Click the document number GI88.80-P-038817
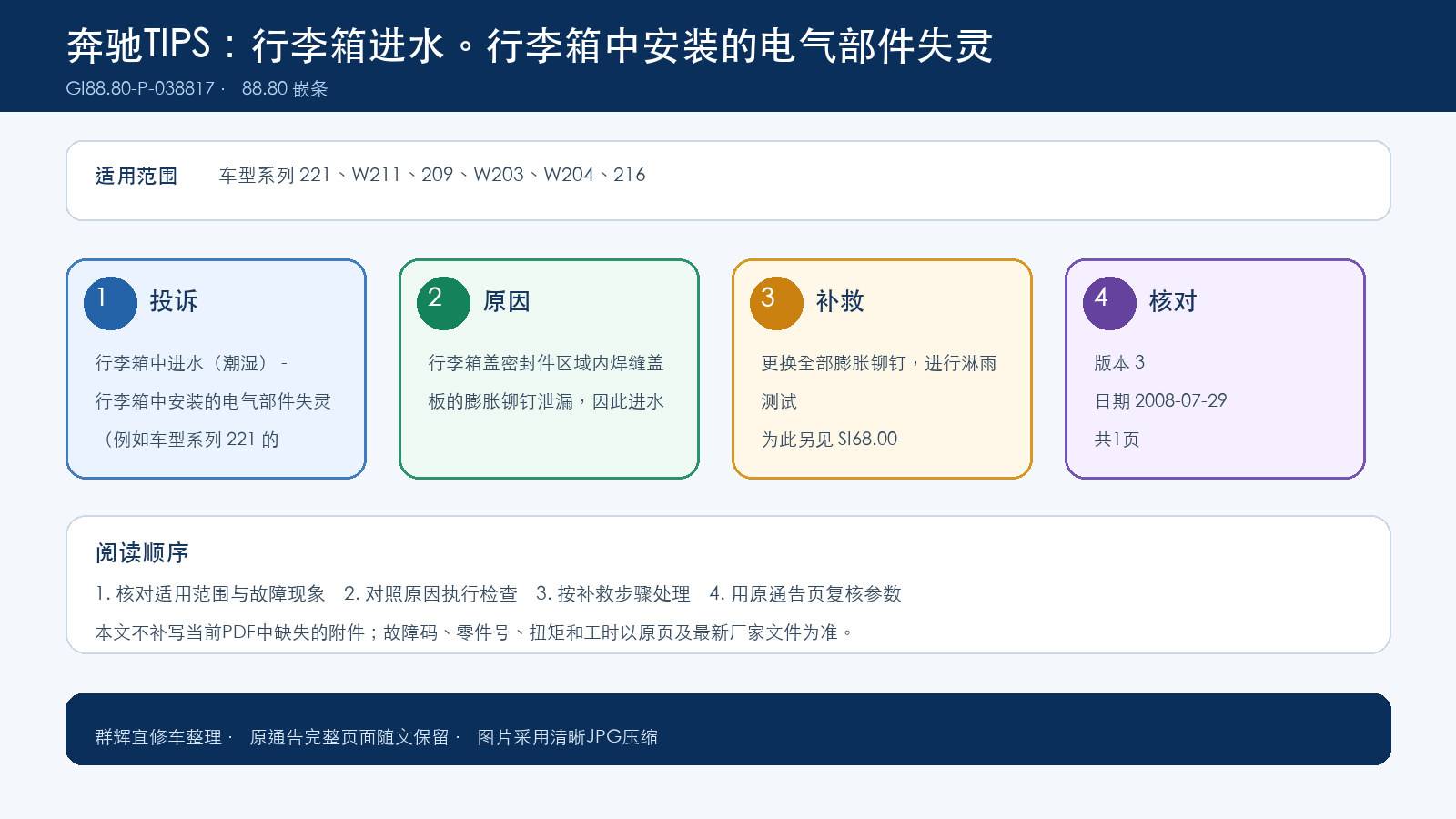Viewport: 1456px width, 819px height. [140, 88]
